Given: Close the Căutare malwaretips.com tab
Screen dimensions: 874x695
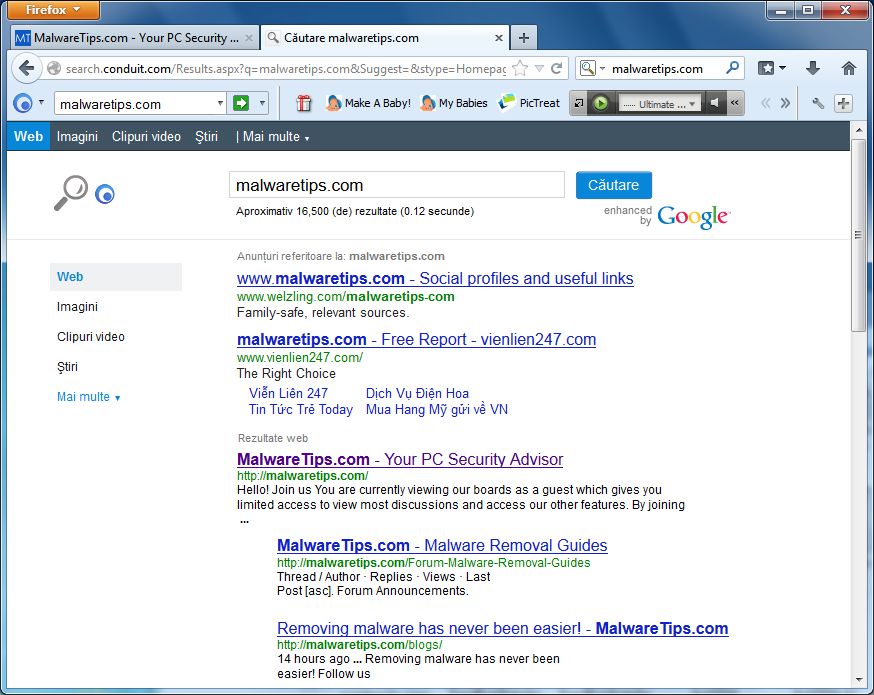Looking at the screenshot, I should click(499, 38).
